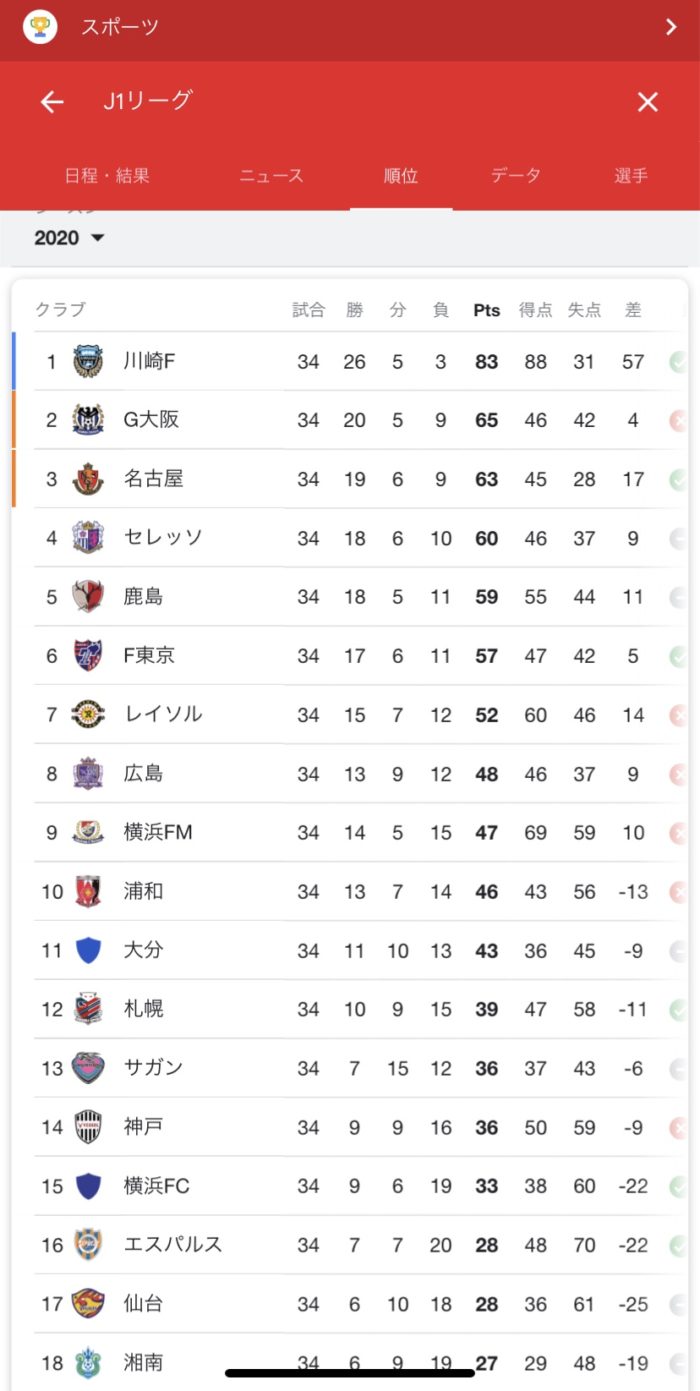Viewport: 700px width, 1391px height.
Task: Click the 浦和 club crest
Action: (88, 891)
